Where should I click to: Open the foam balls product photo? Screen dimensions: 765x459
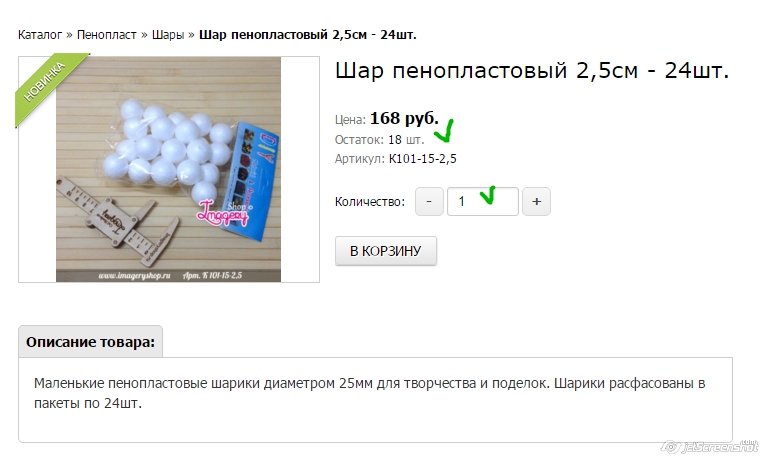168,169
